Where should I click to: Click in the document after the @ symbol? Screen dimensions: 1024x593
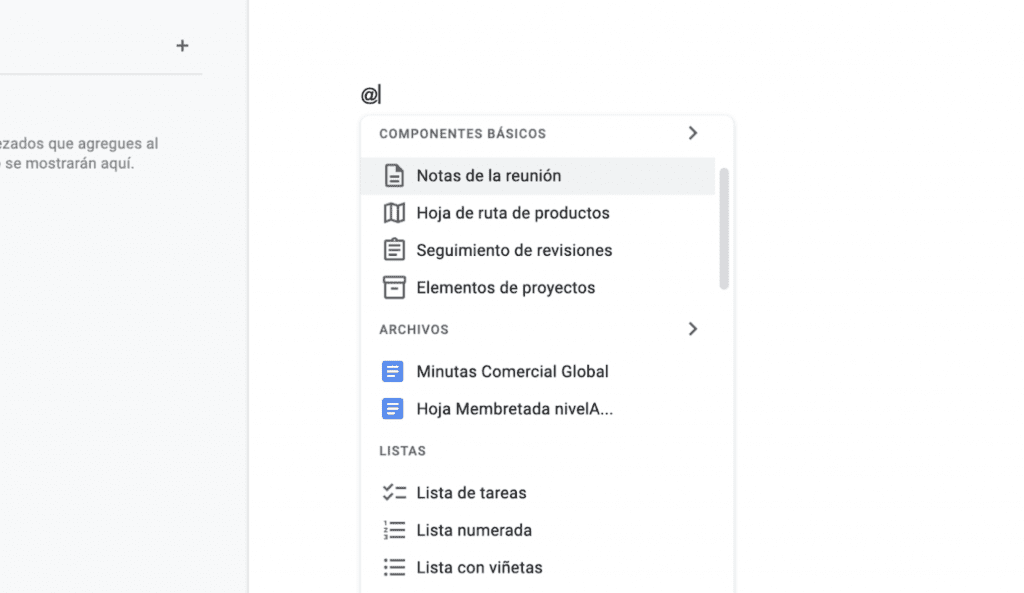[x=383, y=96]
